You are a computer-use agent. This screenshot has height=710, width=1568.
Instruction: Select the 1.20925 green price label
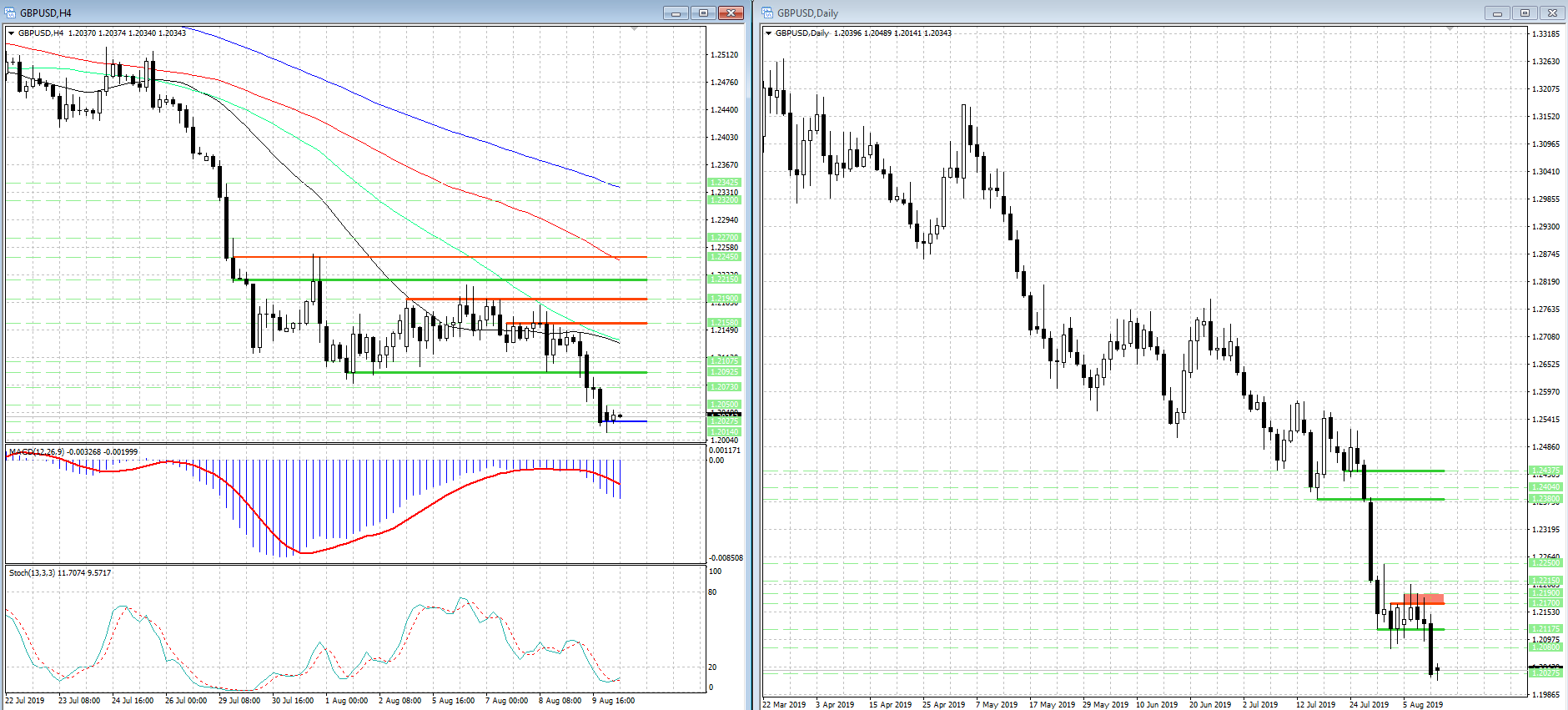click(x=724, y=372)
